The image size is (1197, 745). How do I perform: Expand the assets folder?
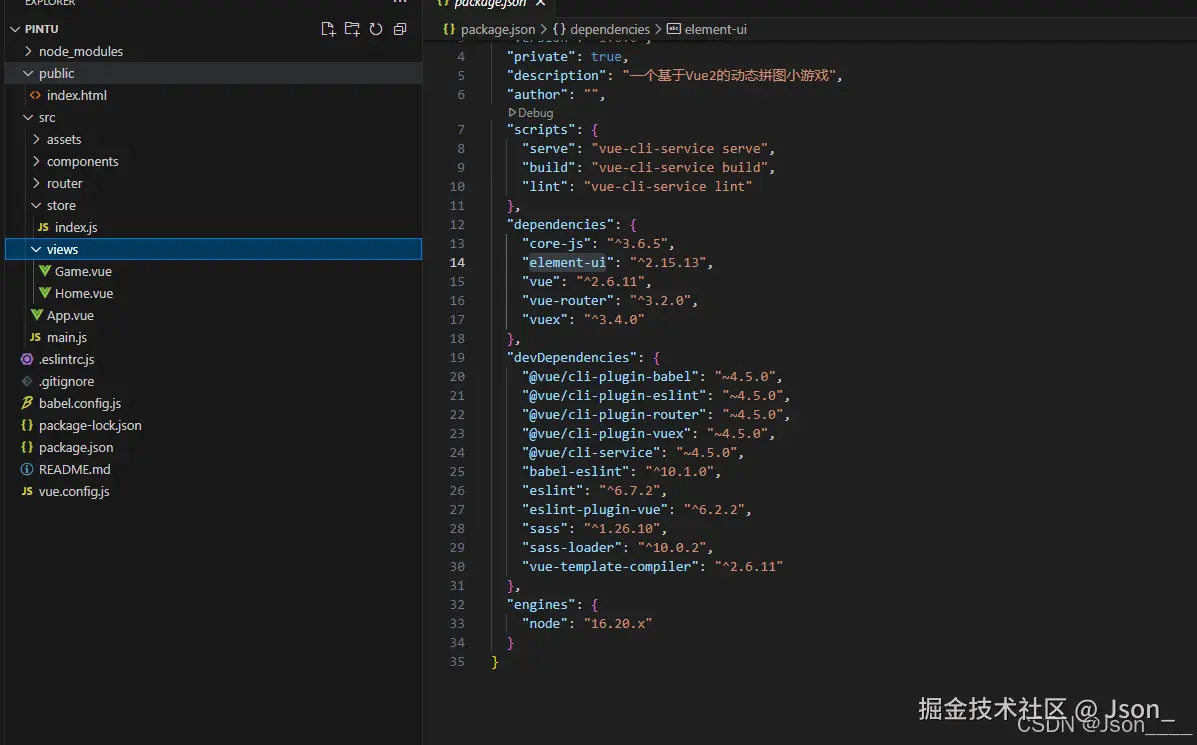click(x=64, y=139)
